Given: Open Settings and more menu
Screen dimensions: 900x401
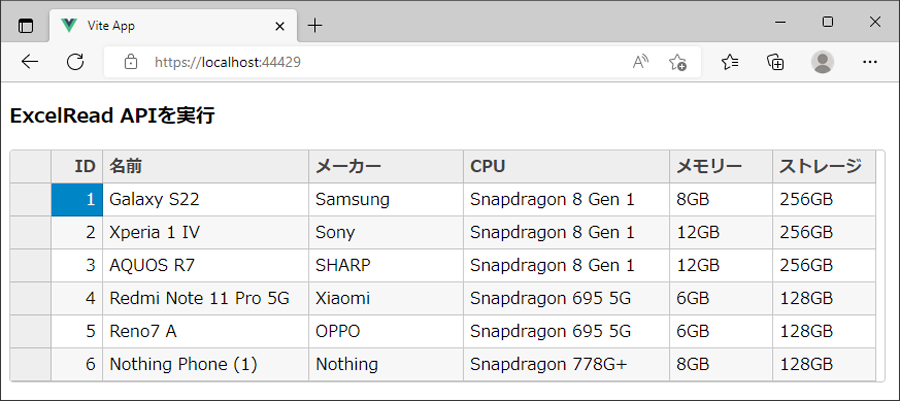Looking at the screenshot, I should pos(870,62).
